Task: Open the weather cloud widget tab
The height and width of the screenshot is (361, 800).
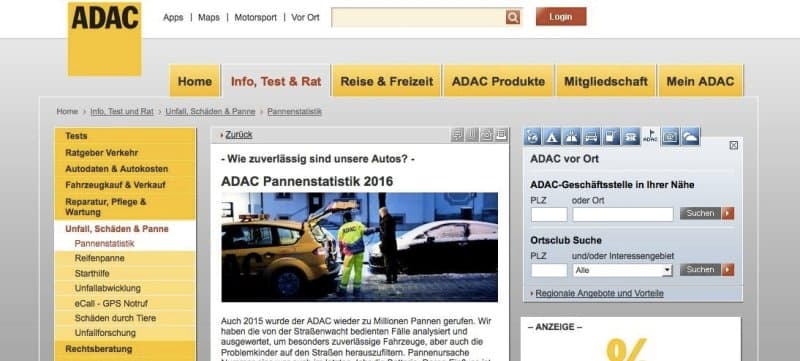Action: click(690, 137)
